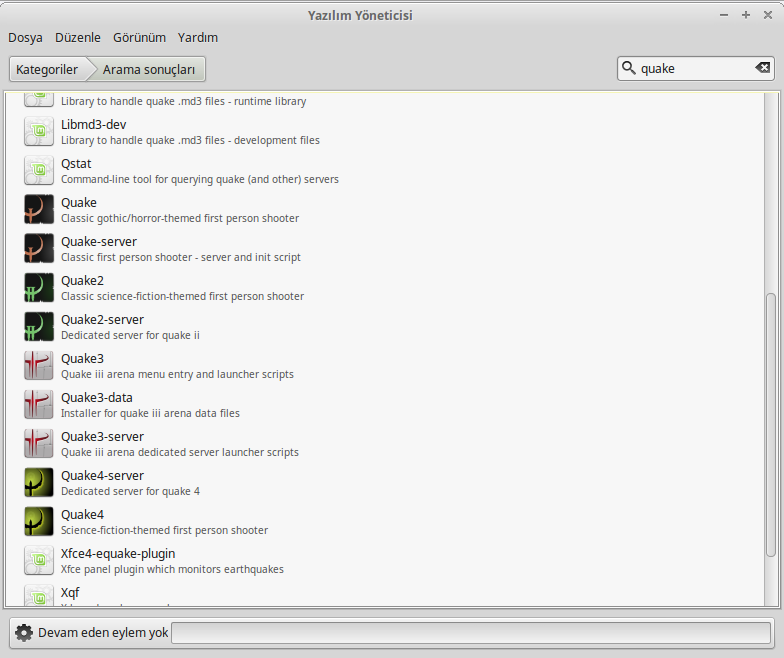The image size is (784, 658).
Task: Maximize the Yazılım Yöneticisi window
Action: (x=746, y=15)
